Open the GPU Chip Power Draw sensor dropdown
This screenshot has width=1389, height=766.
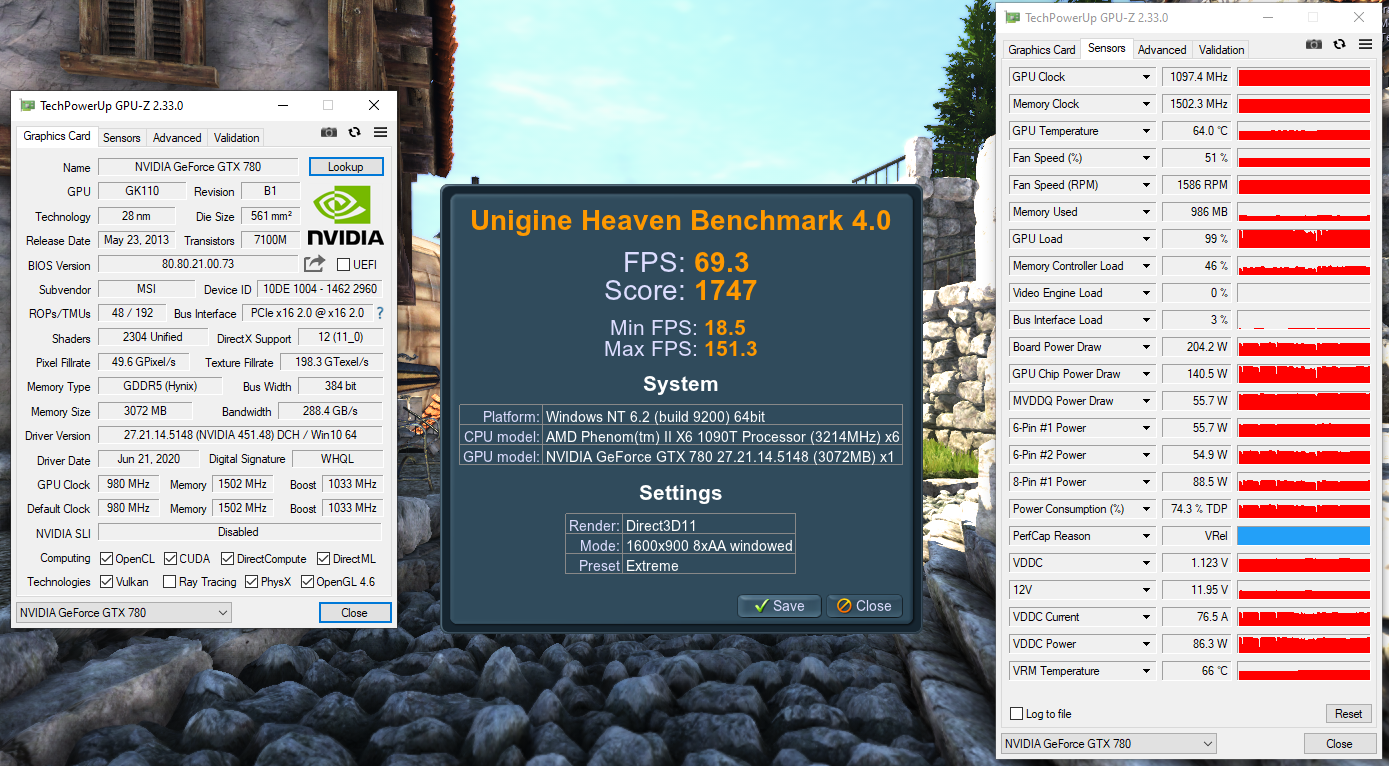tap(1146, 374)
